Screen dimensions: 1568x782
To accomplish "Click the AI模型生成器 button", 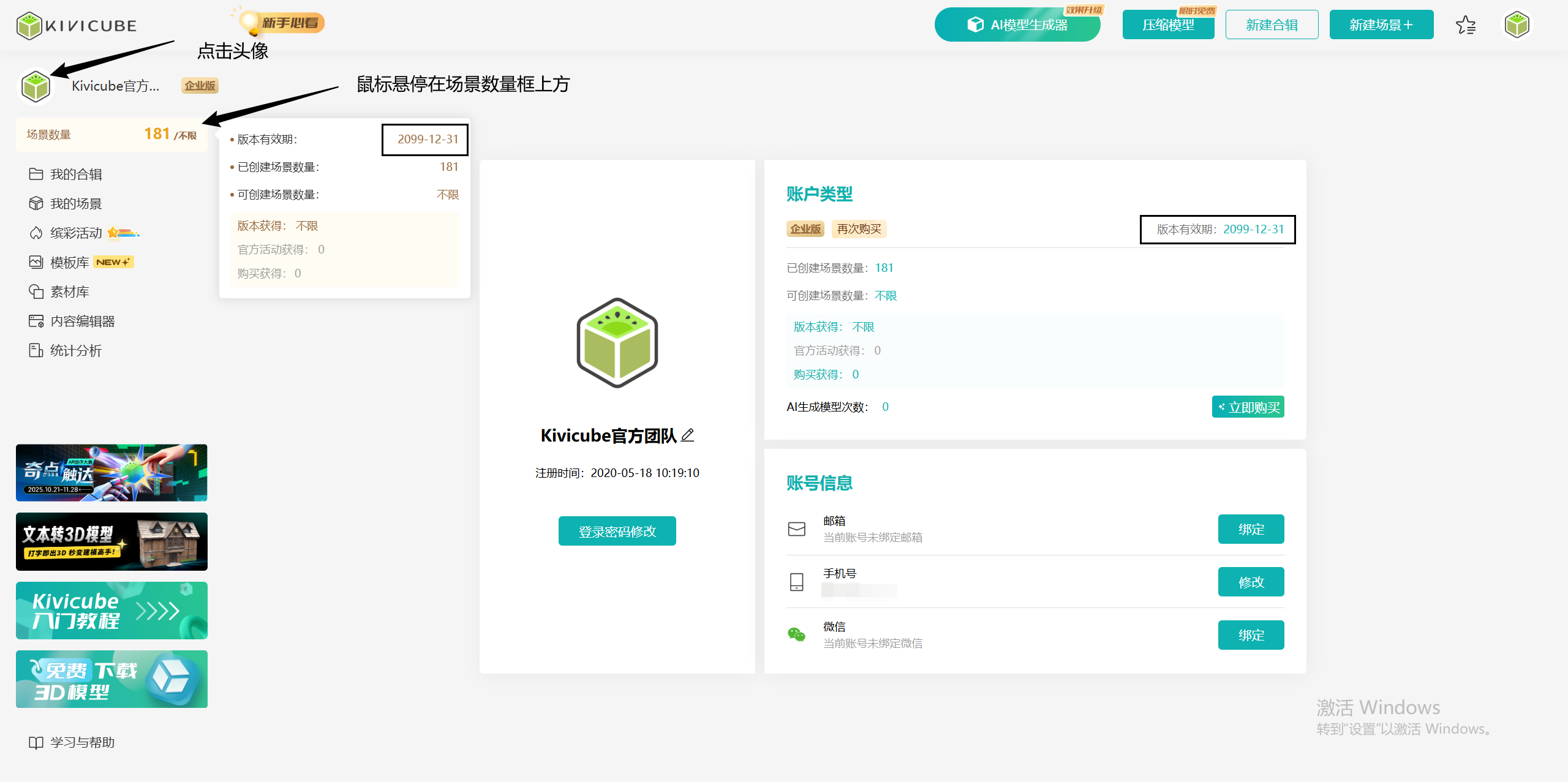I will coord(1017,25).
